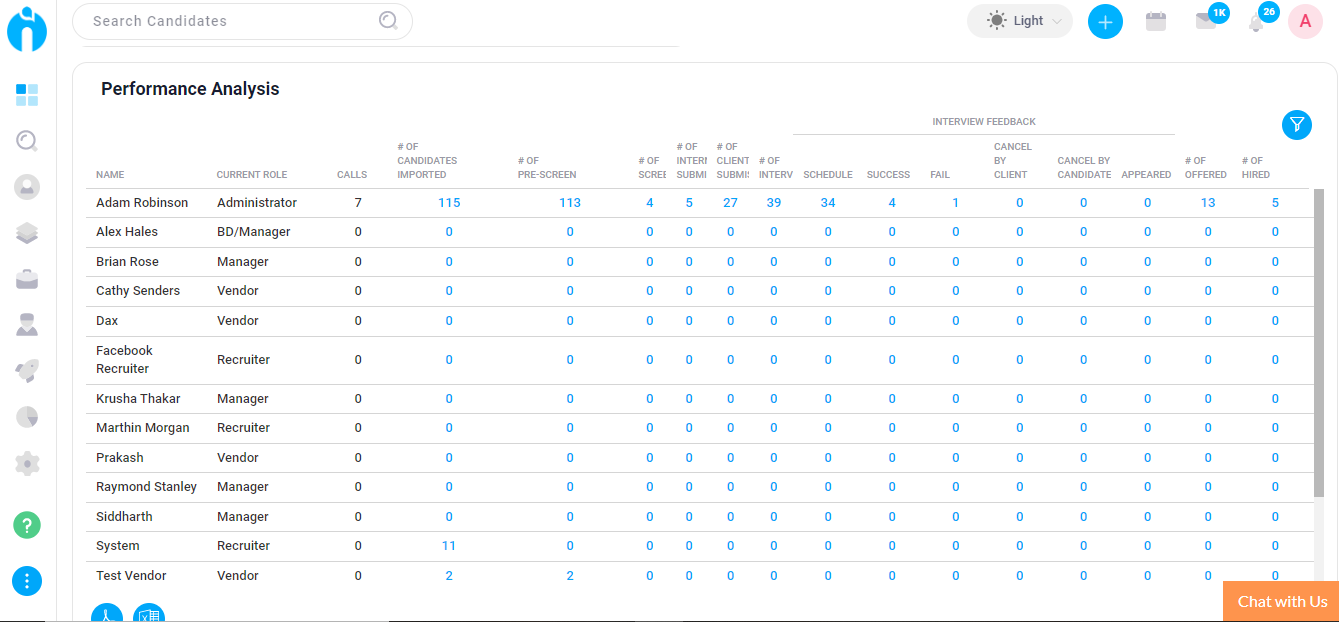Click Adam Robinson's 39 interviews value
This screenshot has width=1339, height=622.
tap(774, 203)
